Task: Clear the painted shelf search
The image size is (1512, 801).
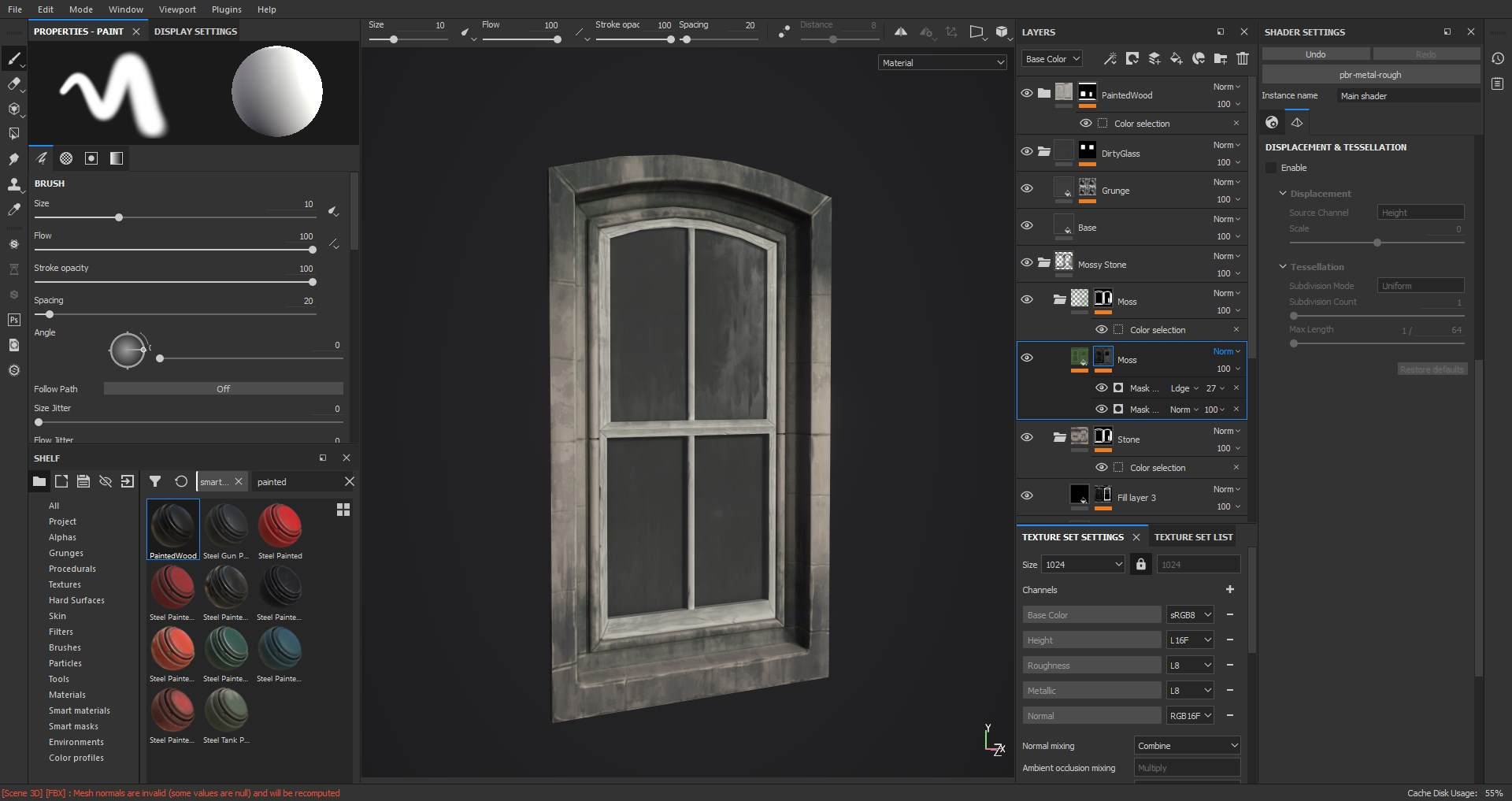Action: 350,481
